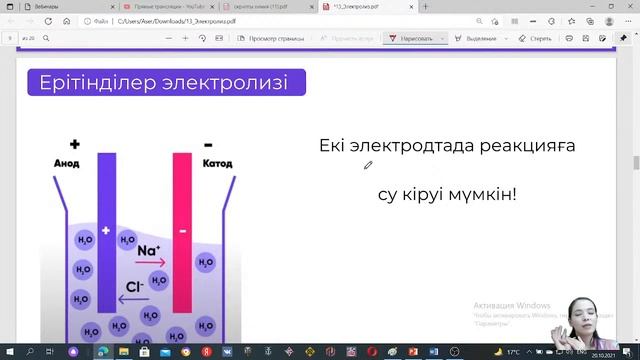The image size is (640, 360).
Task: Open Microsoft Edge in taskbar
Action: click(103, 351)
